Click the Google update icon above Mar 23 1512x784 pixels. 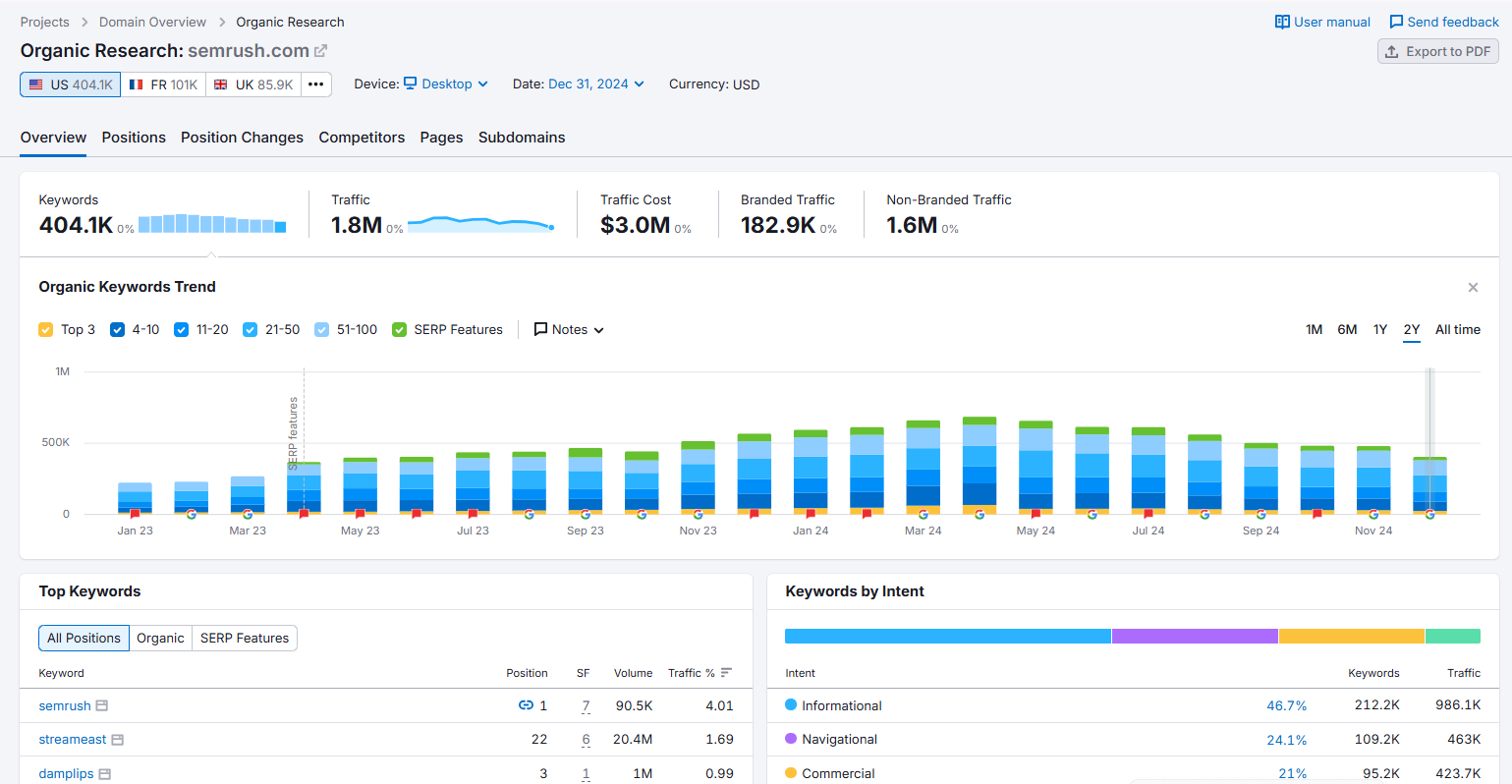point(248,514)
